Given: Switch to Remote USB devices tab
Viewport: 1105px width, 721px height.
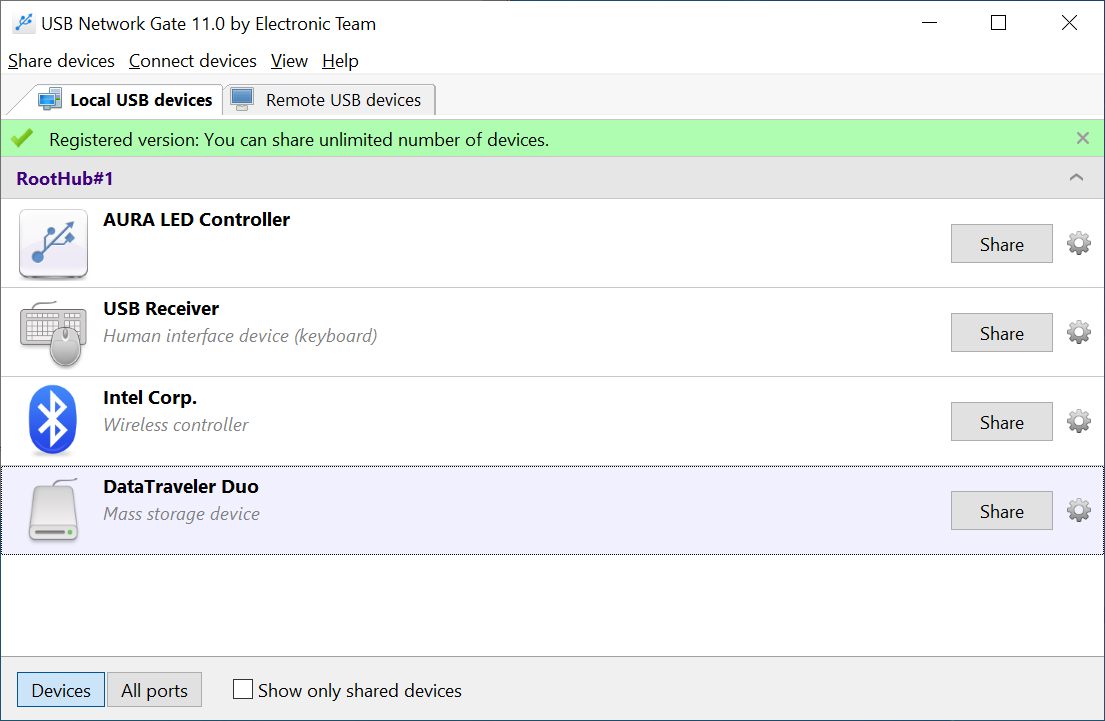Looking at the screenshot, I should (x=329, y=100).
